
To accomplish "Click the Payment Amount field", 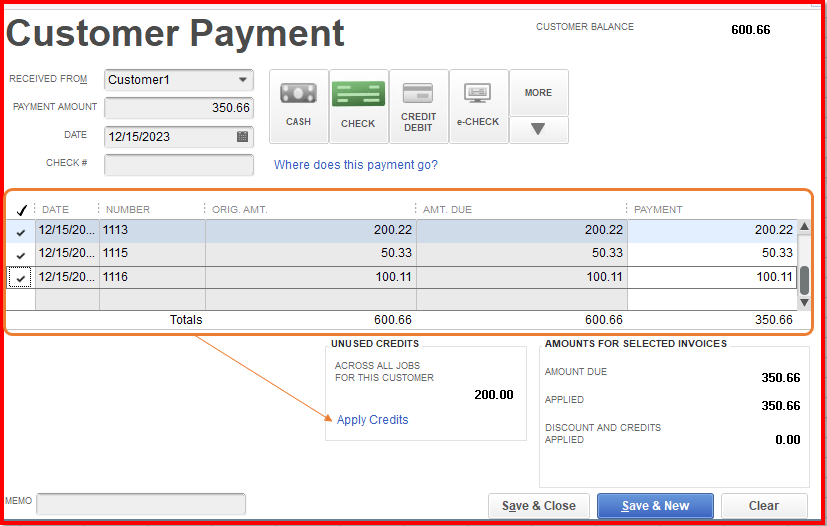I will click(x=179, y=108).
